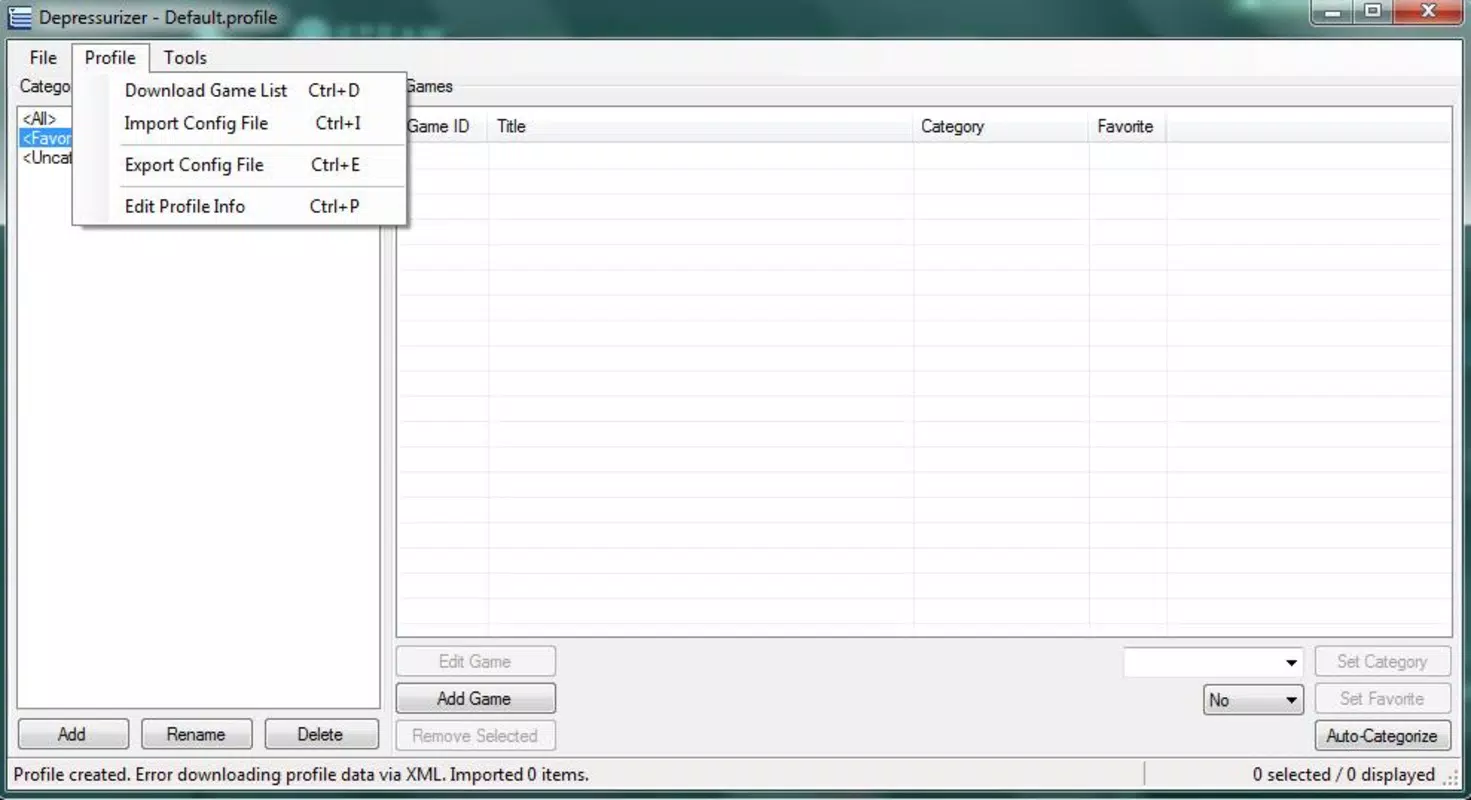Click the Delete category button
The width and height of the screenshot is (1471, 800).
321,734
